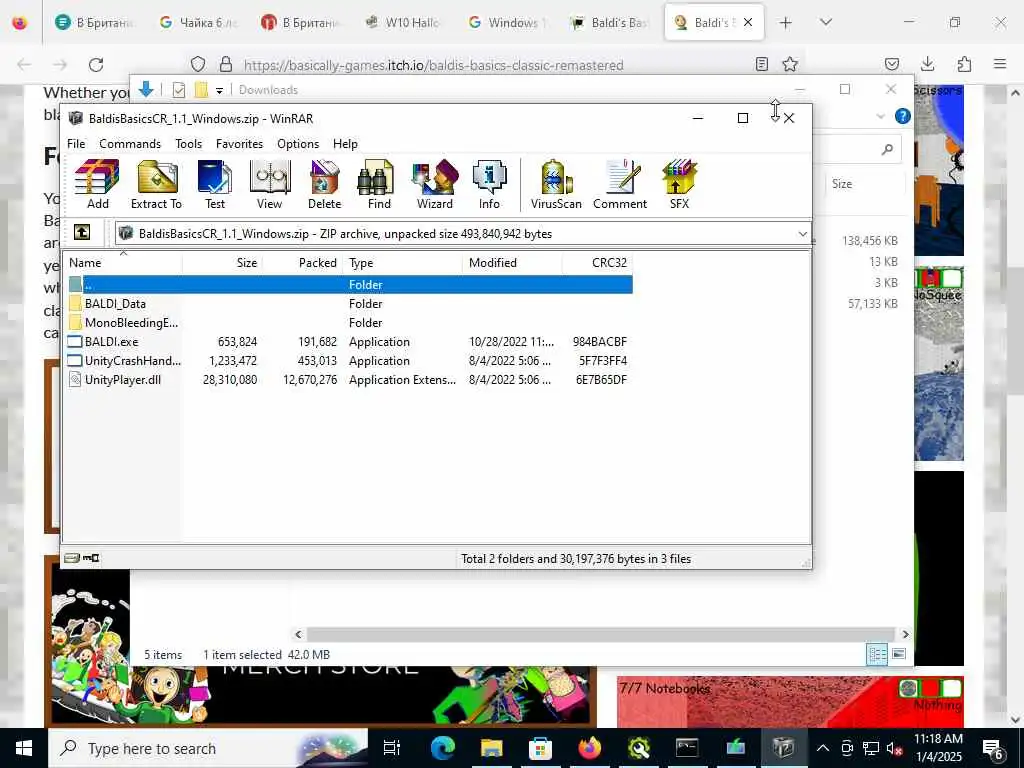This screenshot has width=1024, height=768.
Task: Convert archive to SFX
Action: [x=679, y=184]
